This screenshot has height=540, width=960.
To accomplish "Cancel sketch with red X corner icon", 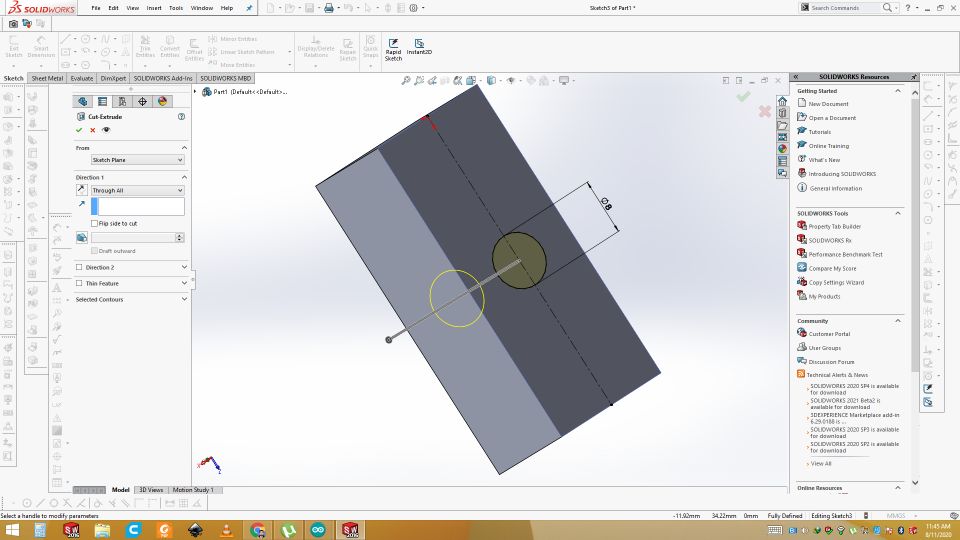I will click(765, 111).
